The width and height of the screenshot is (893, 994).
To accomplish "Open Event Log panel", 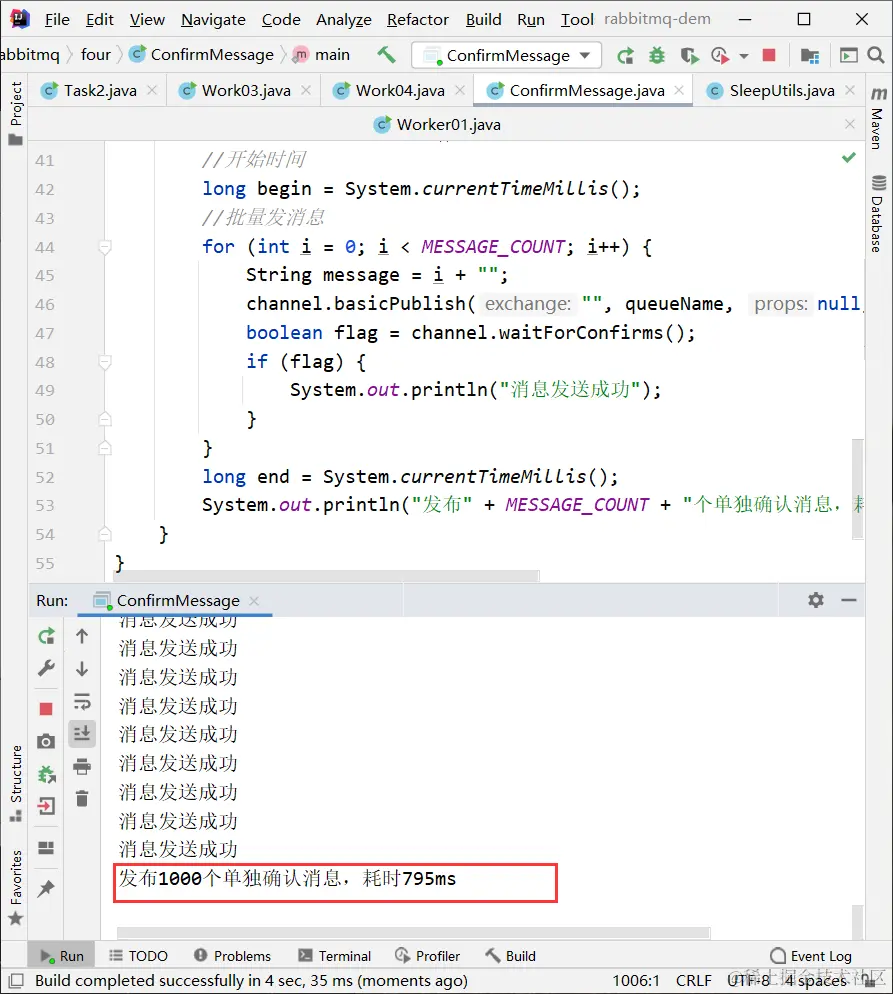I will coord(811,956).
